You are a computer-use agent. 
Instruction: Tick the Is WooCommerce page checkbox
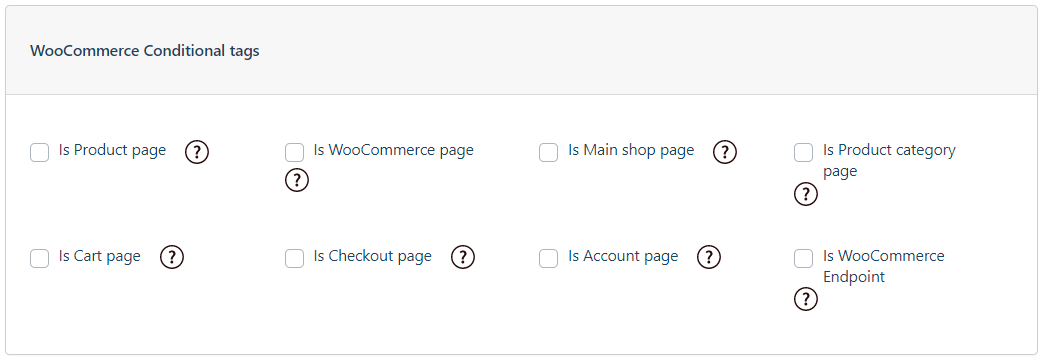[294, 152]
